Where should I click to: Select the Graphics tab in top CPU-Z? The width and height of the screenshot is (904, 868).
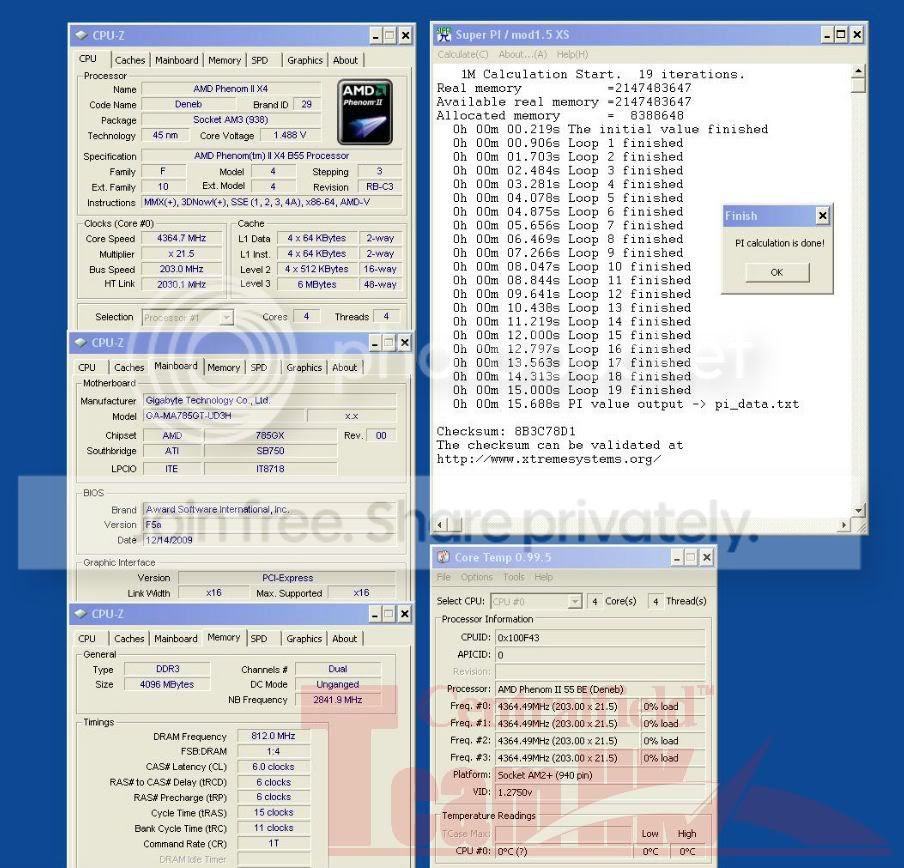click(305, 60)
